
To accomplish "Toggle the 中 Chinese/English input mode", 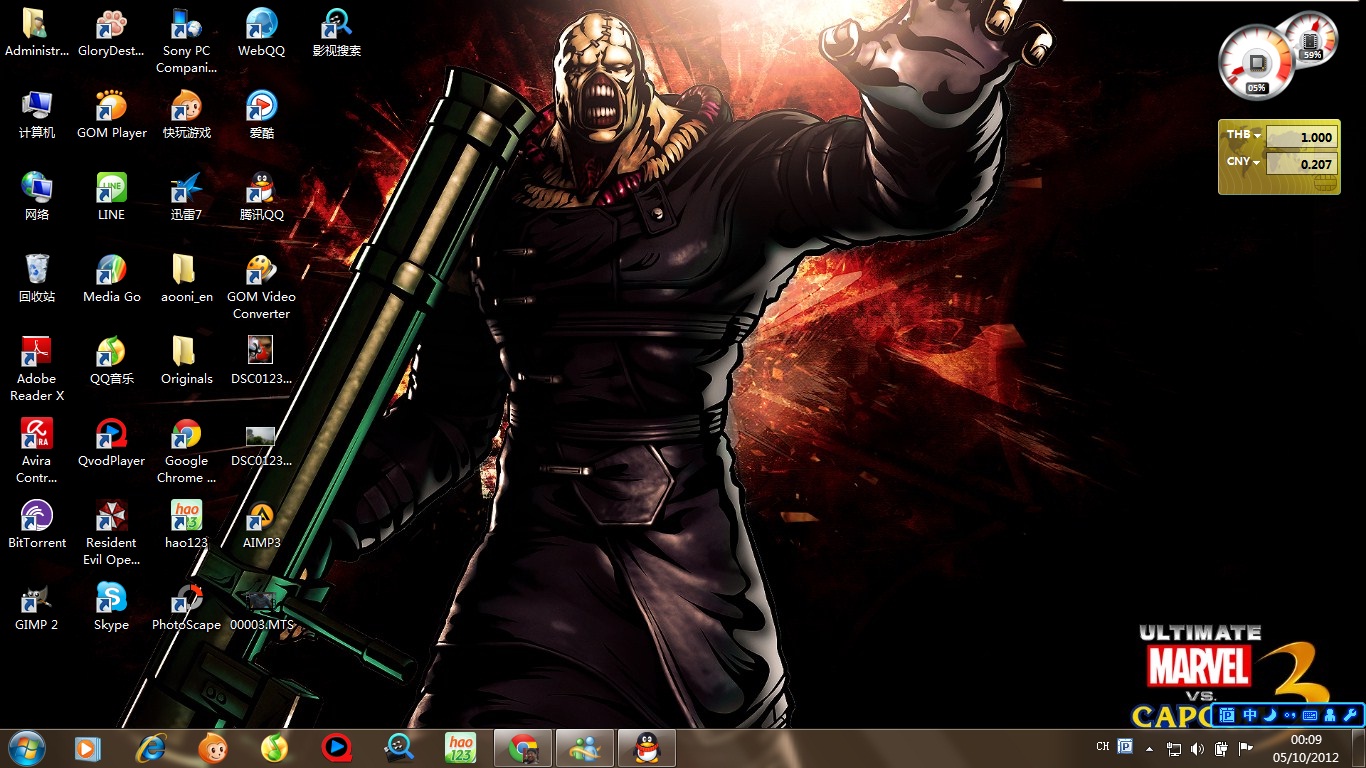I will [x=1250, y=715].
